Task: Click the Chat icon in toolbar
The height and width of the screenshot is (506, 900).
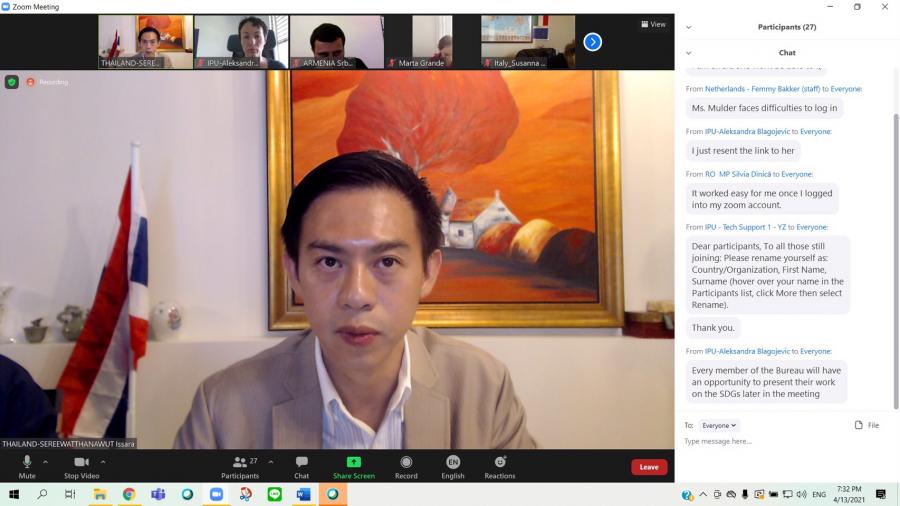Action: pyautogui.click(x=301, y=462)
